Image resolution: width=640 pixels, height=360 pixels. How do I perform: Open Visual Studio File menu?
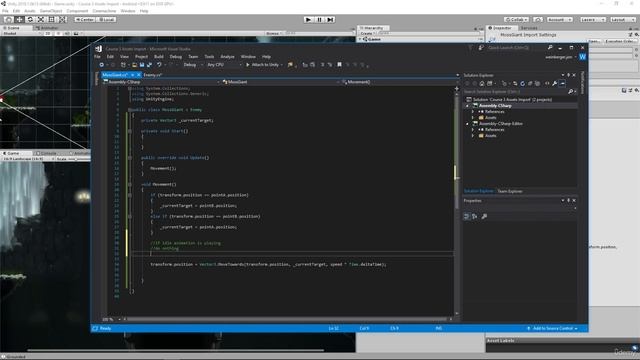(98, 57)
